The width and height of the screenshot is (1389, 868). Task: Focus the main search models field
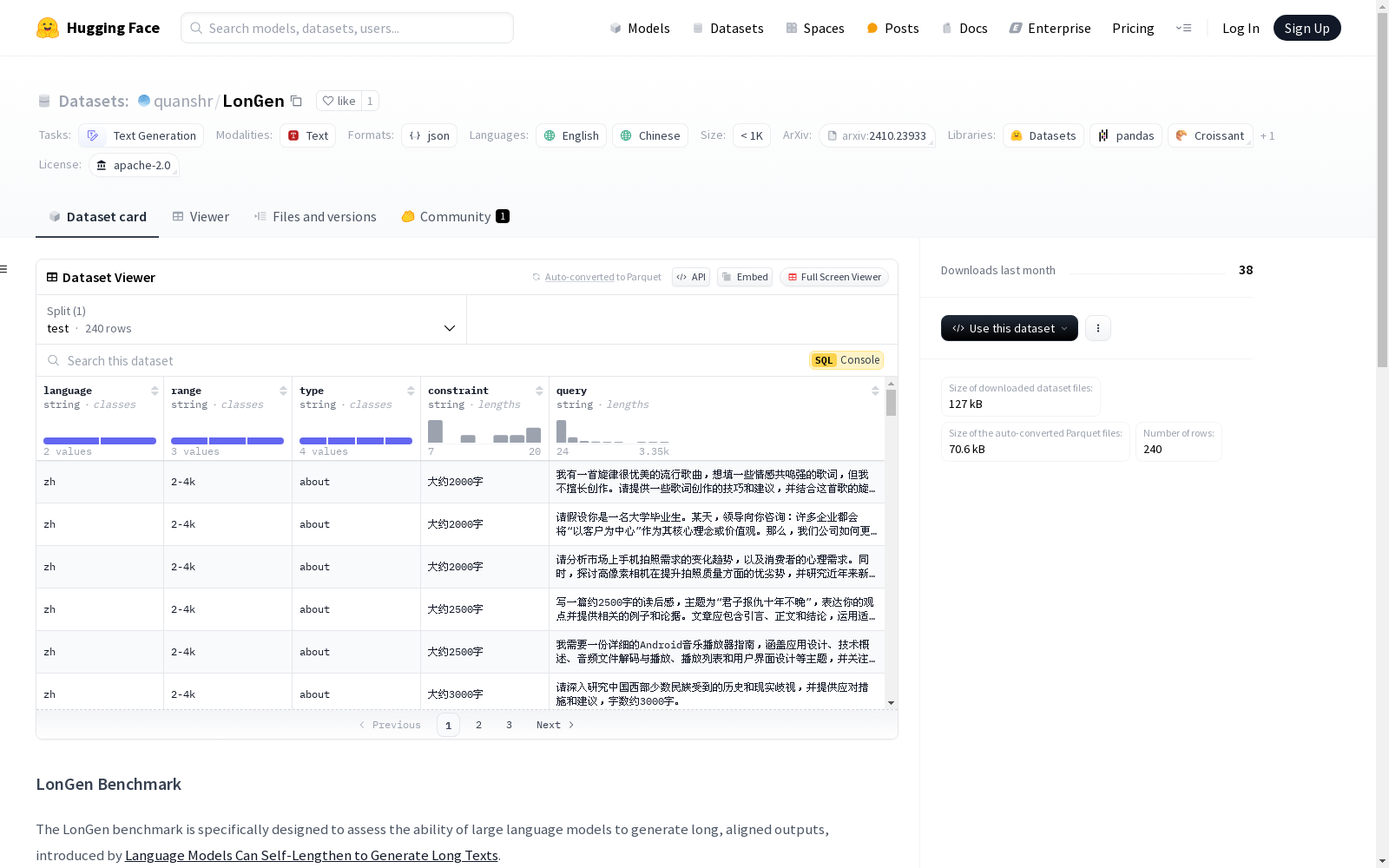coord(347,28)
